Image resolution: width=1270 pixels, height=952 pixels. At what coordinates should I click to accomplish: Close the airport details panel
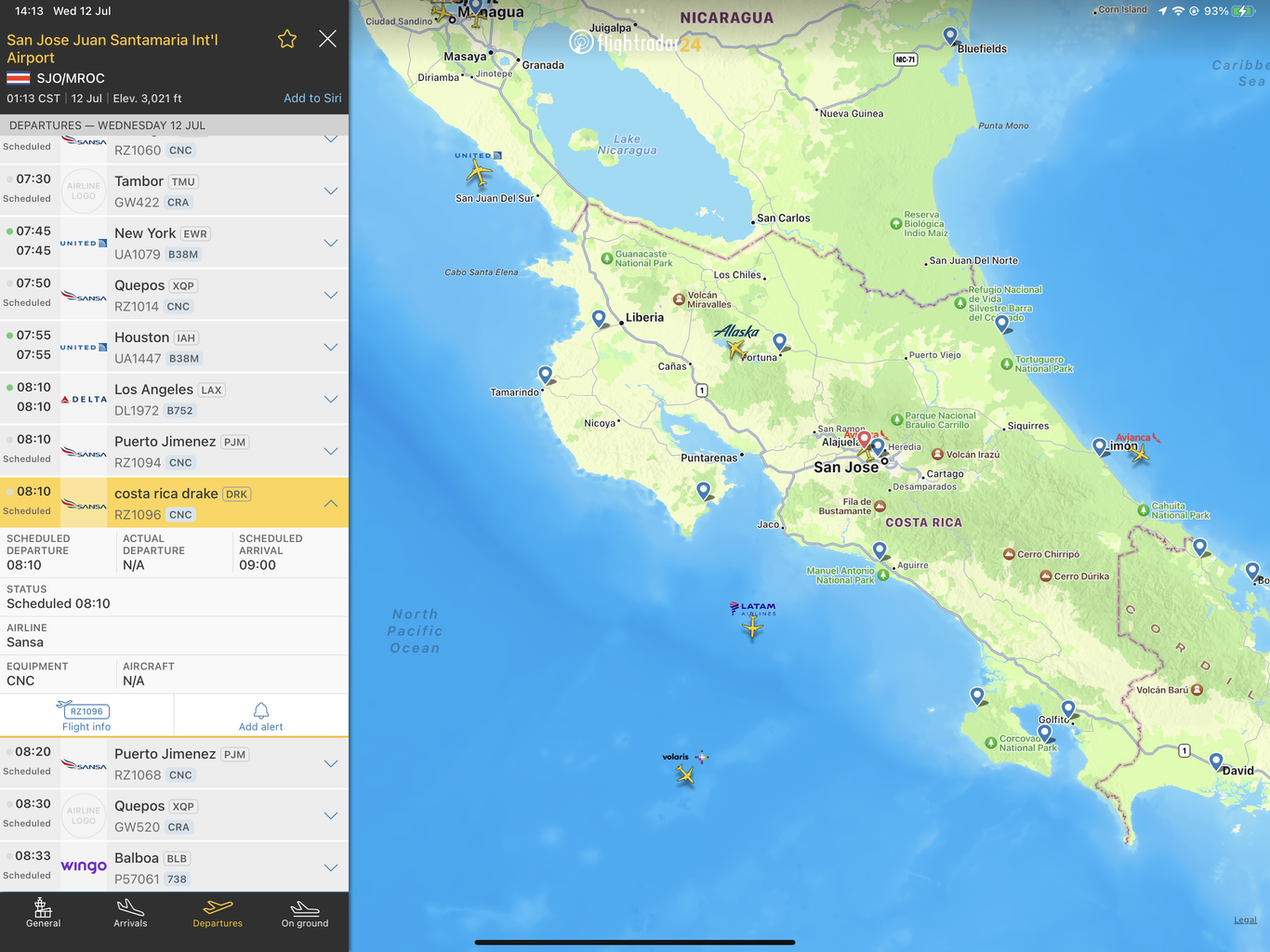(328, 39)
